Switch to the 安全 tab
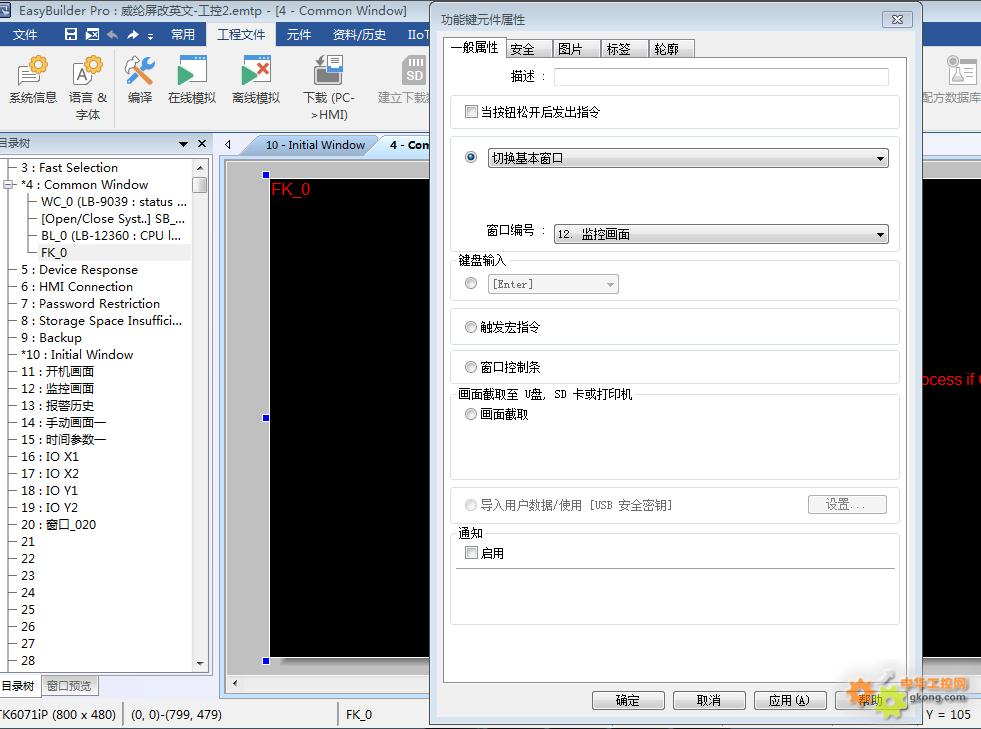 [522, 49]
